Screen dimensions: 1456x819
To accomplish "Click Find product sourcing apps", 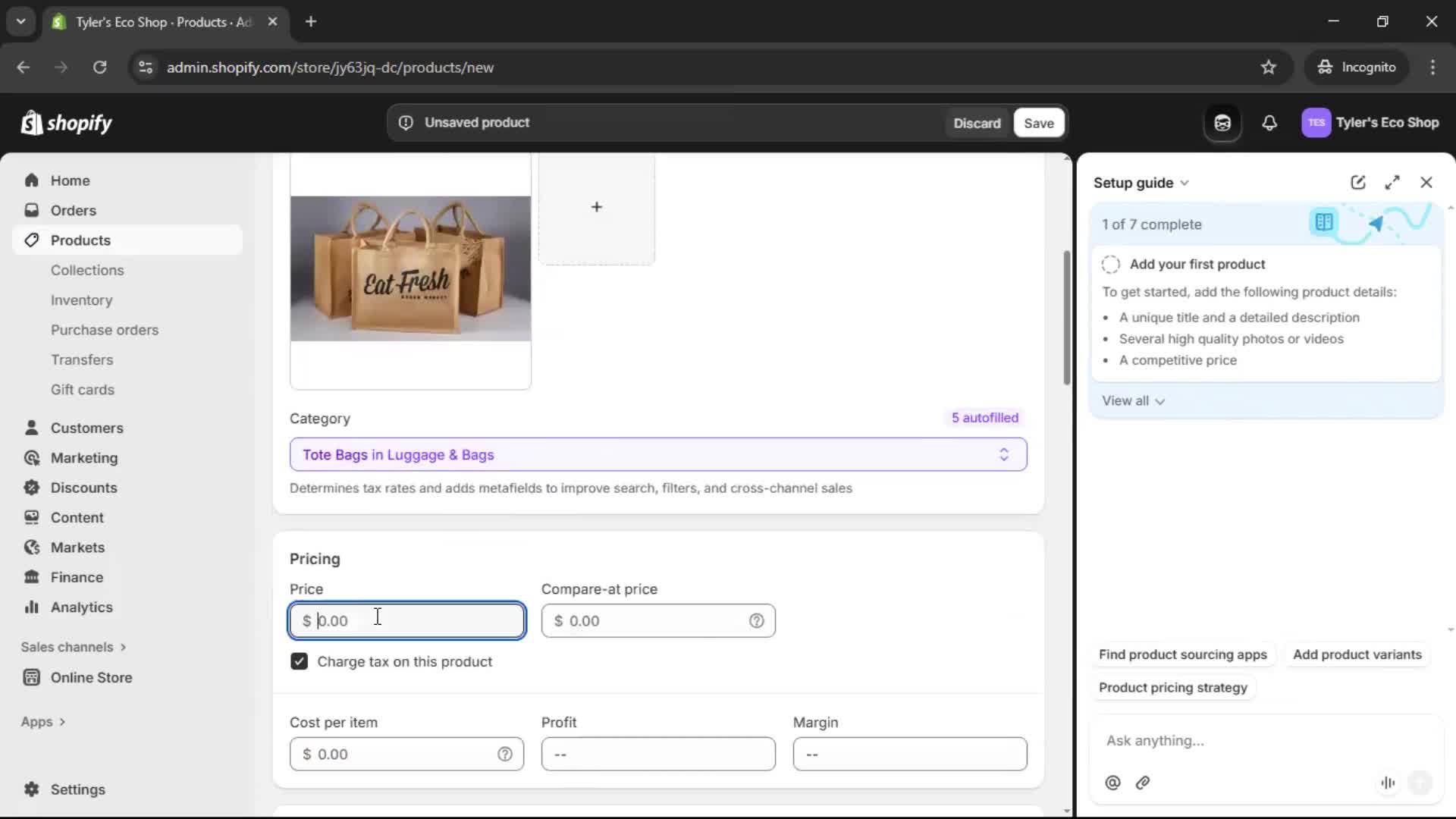I will (x=1183, y=654).
